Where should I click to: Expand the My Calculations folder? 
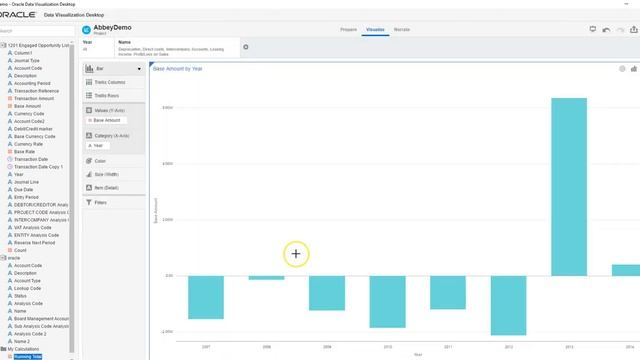click(x=23, y=349)
